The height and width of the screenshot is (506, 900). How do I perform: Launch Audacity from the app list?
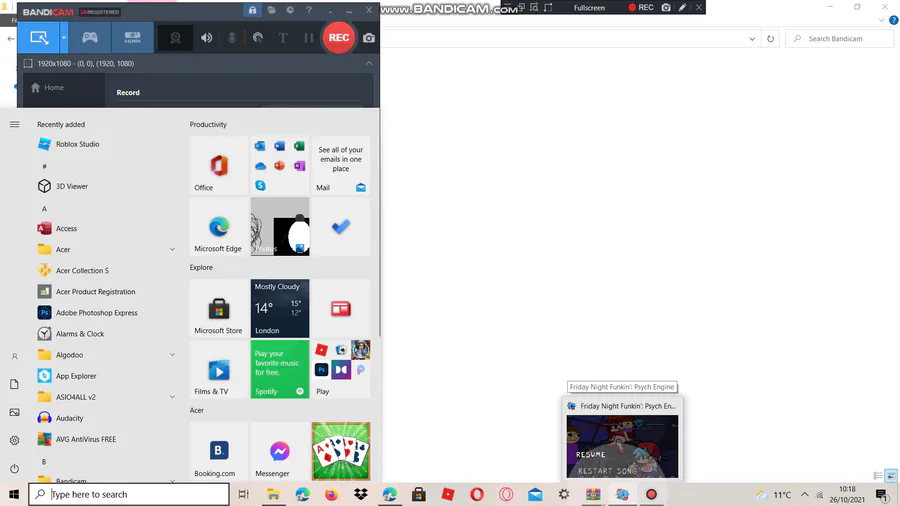click(x=69, y=418)
